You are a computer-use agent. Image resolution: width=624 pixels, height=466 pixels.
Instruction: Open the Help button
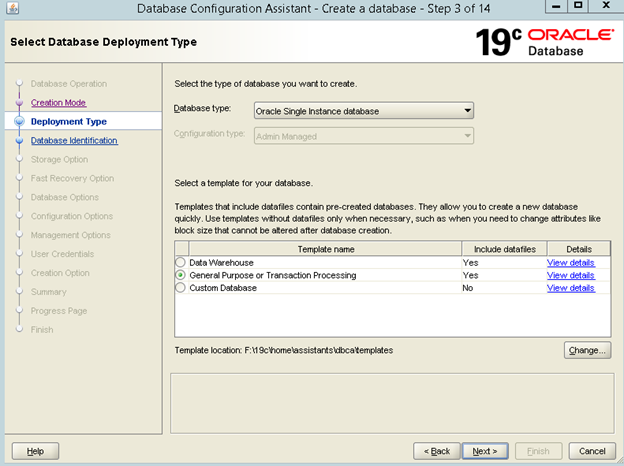pos(35,451)
